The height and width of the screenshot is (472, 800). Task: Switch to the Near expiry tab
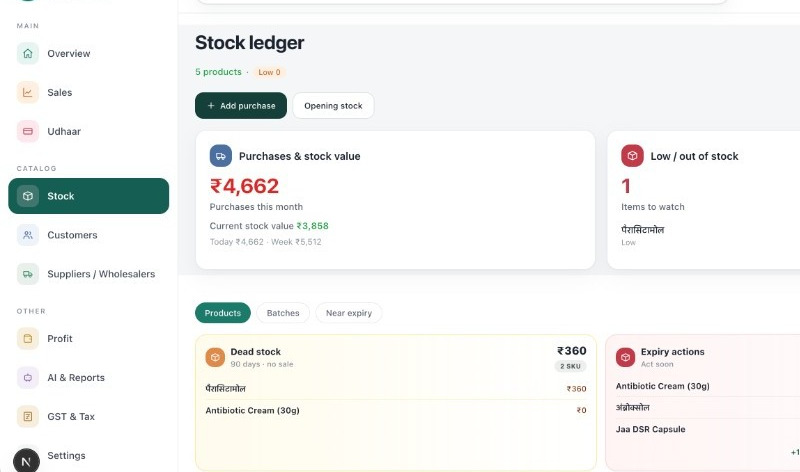348,313
